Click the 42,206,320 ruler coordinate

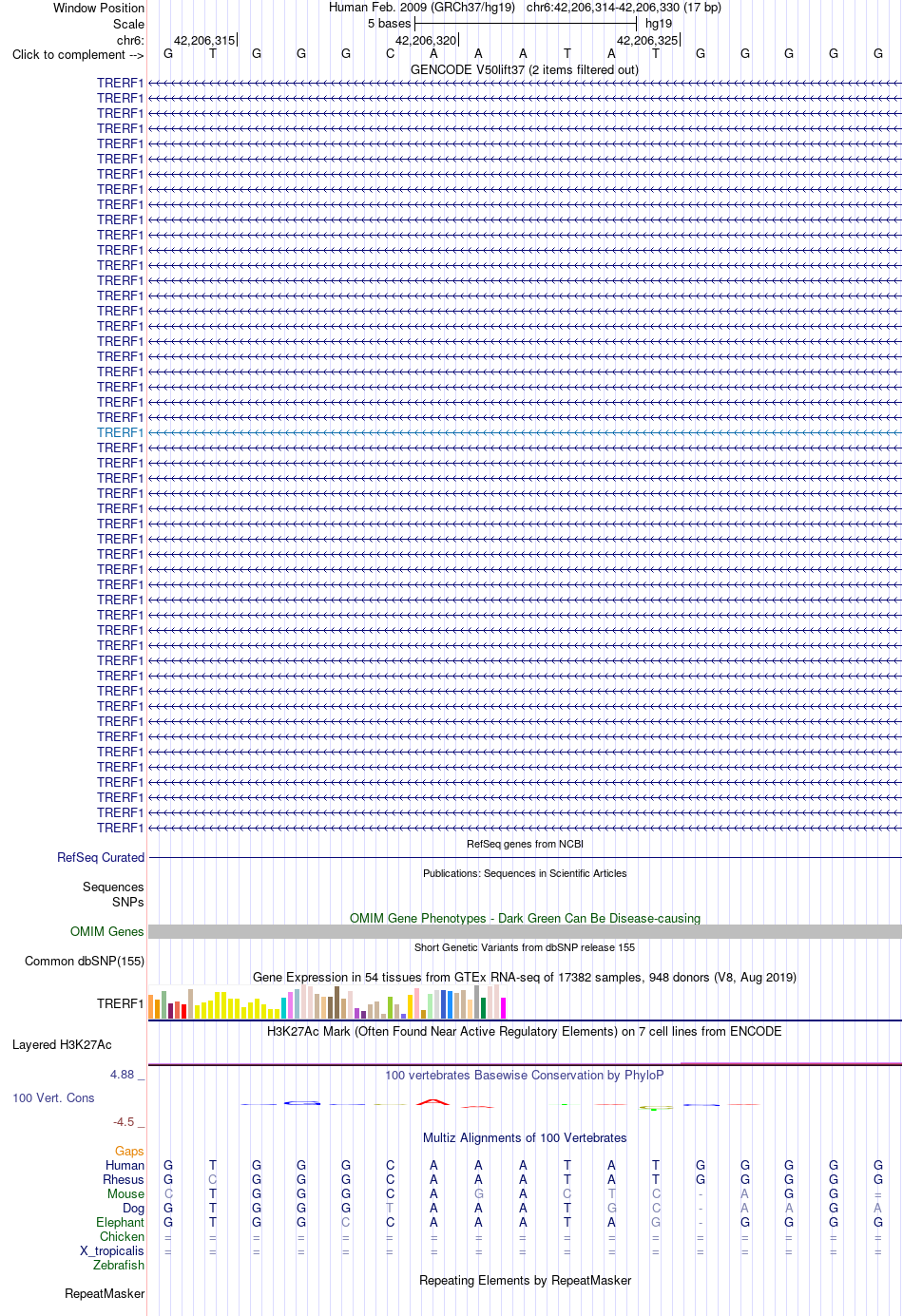tap(426, 41)
